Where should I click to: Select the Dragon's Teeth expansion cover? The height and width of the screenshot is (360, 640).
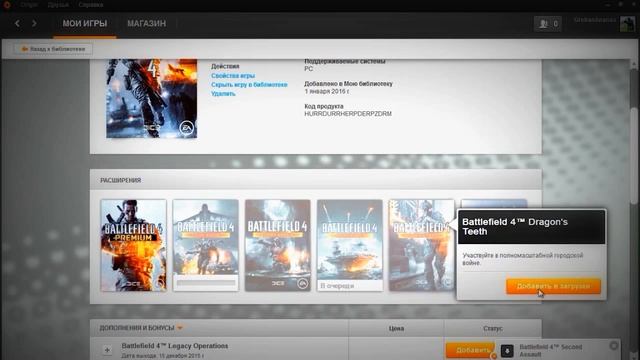coord(422,245)
